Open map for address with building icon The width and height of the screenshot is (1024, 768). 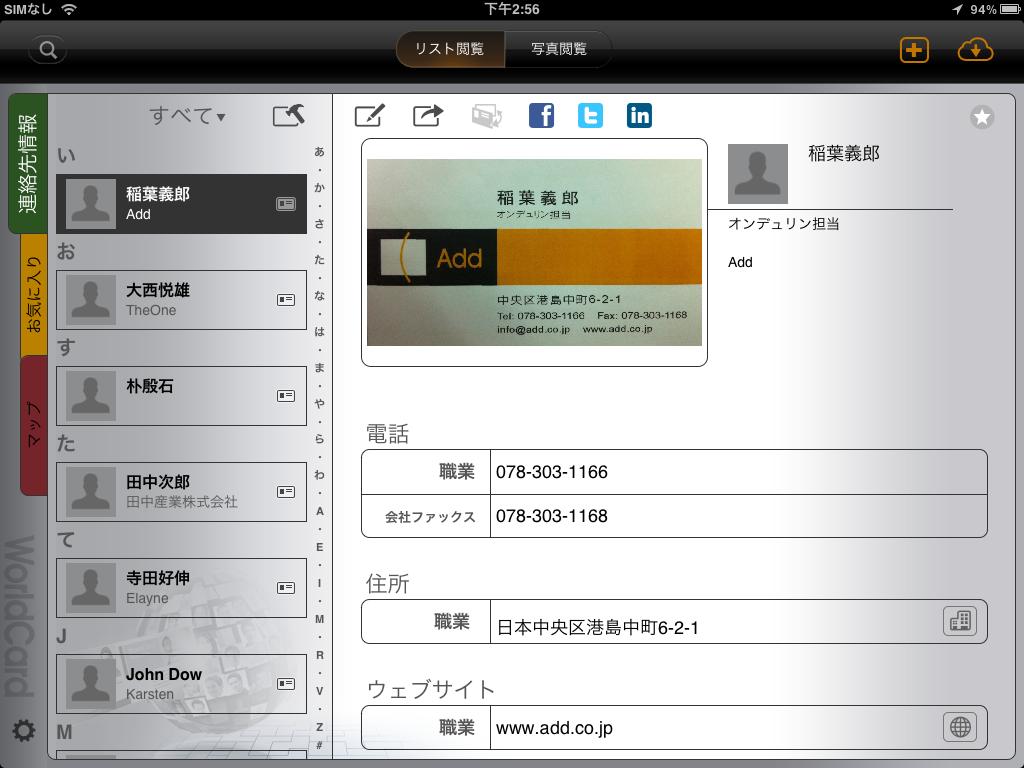[x=960, y=622]
